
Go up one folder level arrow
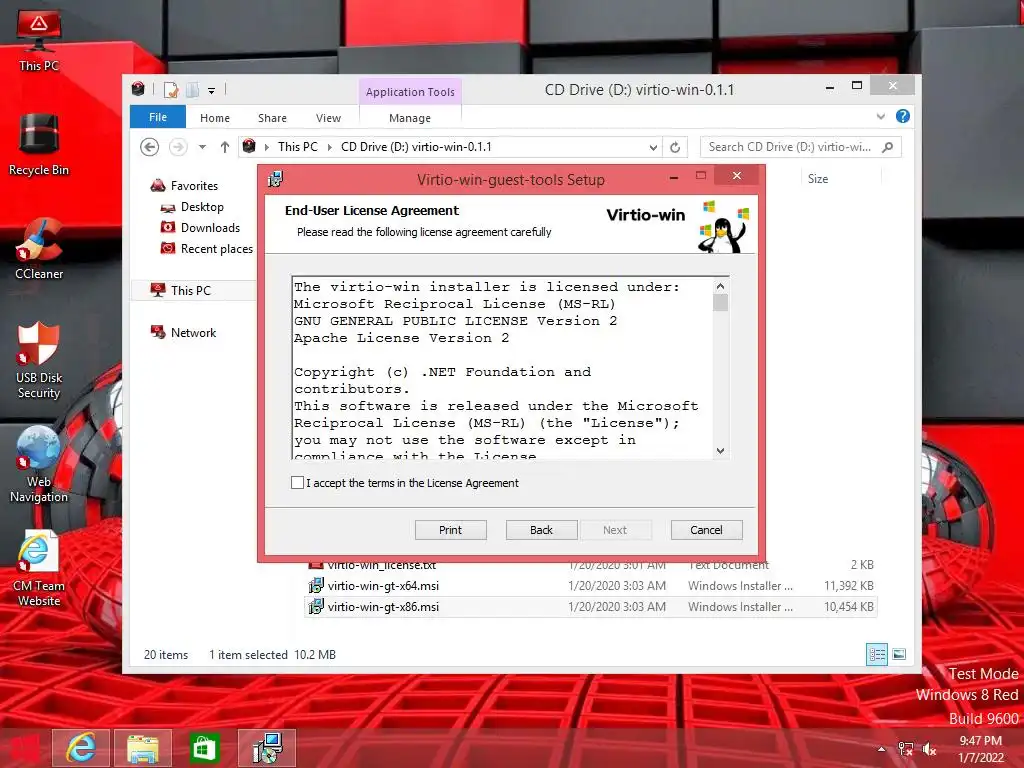coord(225,147)
